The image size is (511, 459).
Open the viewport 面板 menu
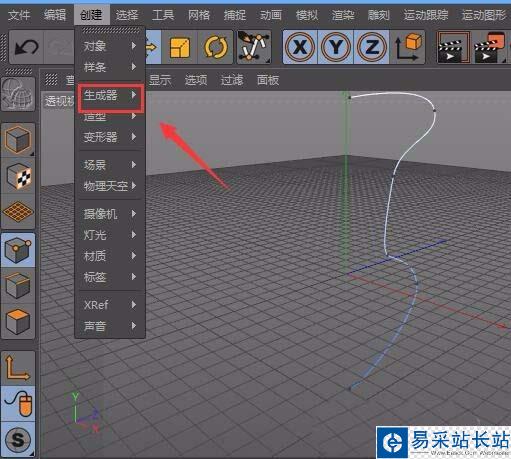point(268,80)
